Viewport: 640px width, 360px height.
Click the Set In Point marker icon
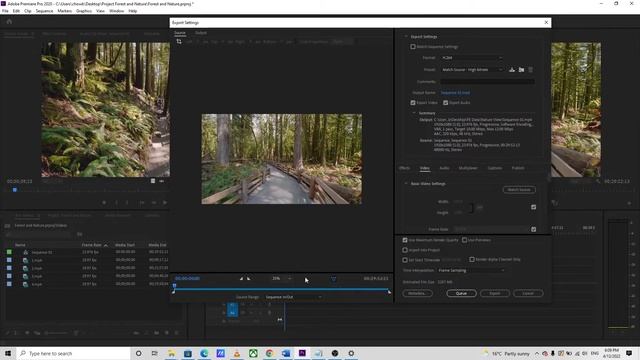241,278
